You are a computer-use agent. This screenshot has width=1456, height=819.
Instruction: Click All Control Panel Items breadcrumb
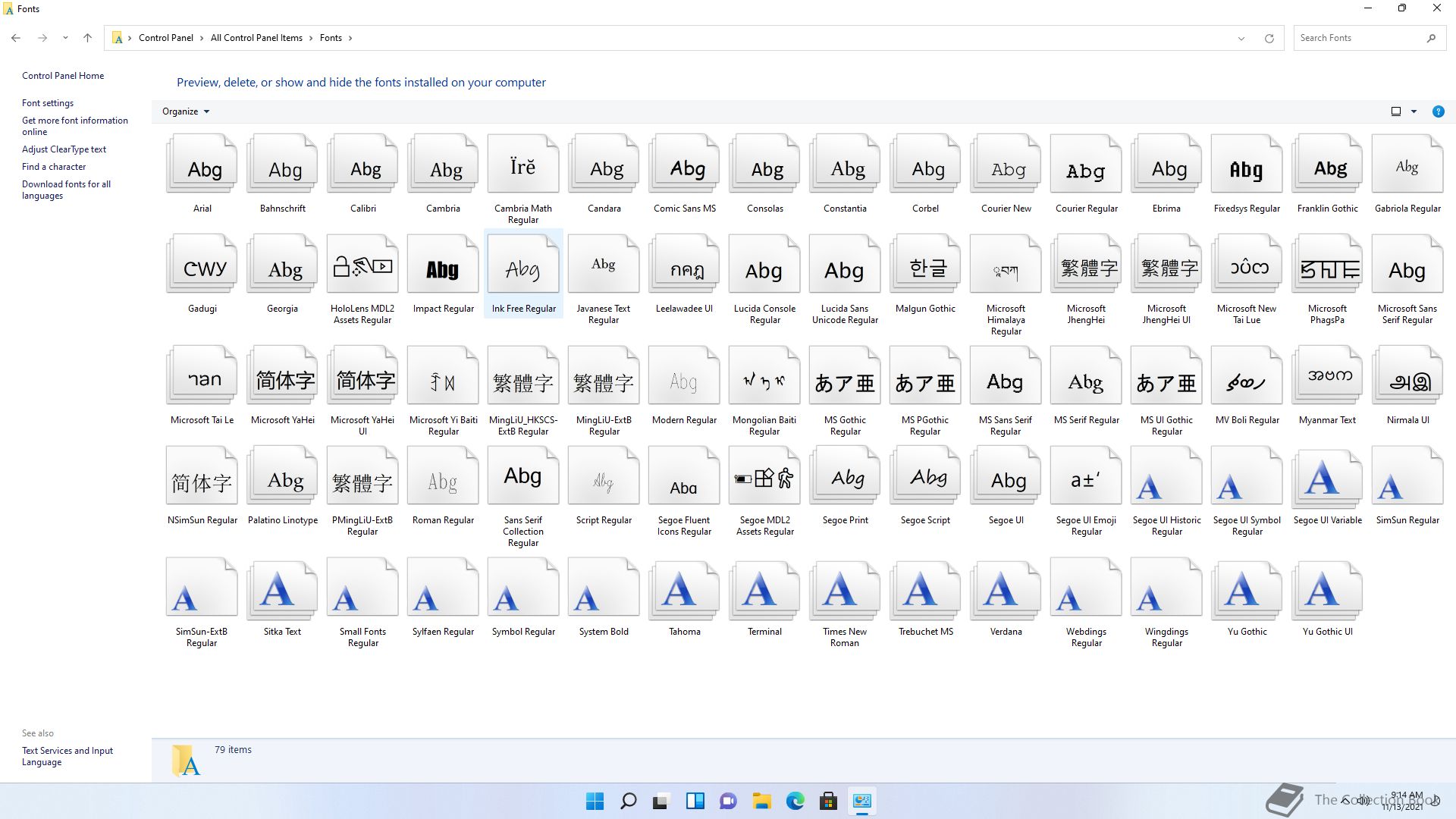pyautogui.click(x=256, y=38)
